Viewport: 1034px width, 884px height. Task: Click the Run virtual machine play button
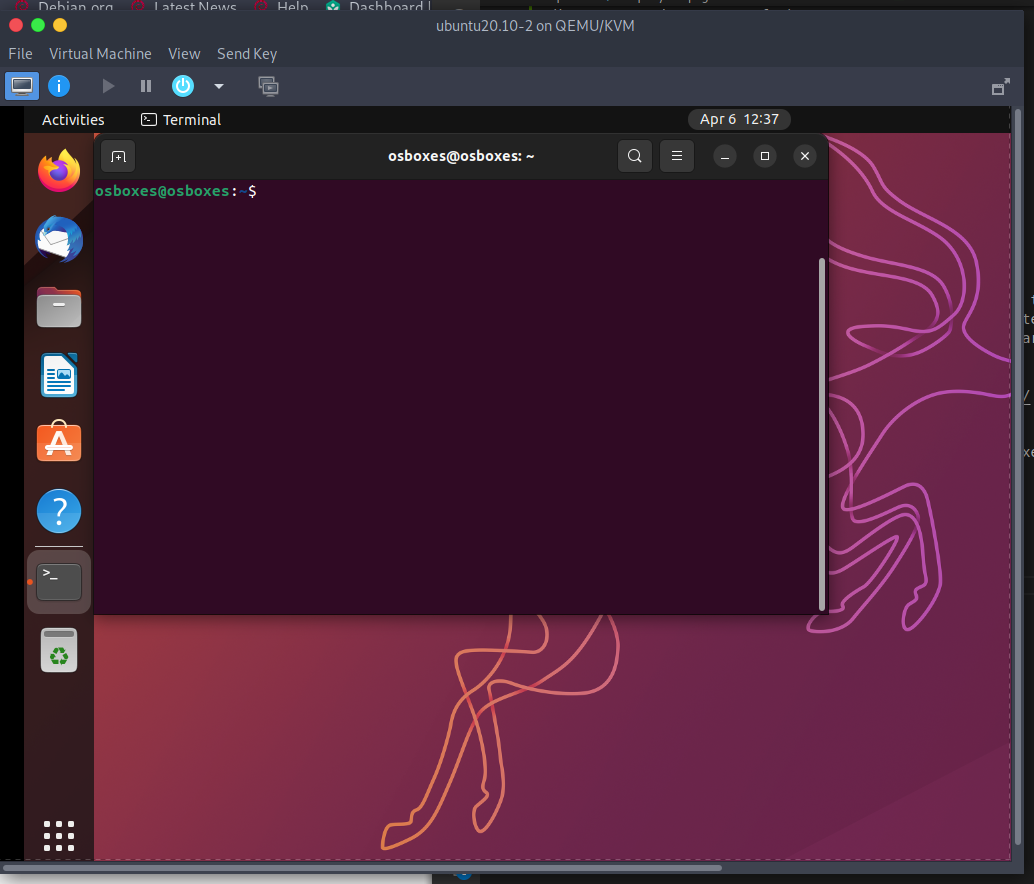point(108,86)
